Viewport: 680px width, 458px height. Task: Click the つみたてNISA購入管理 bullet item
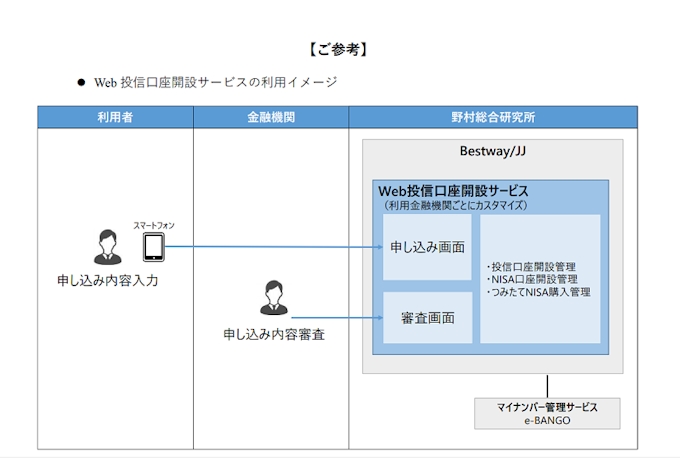(539, 293)
